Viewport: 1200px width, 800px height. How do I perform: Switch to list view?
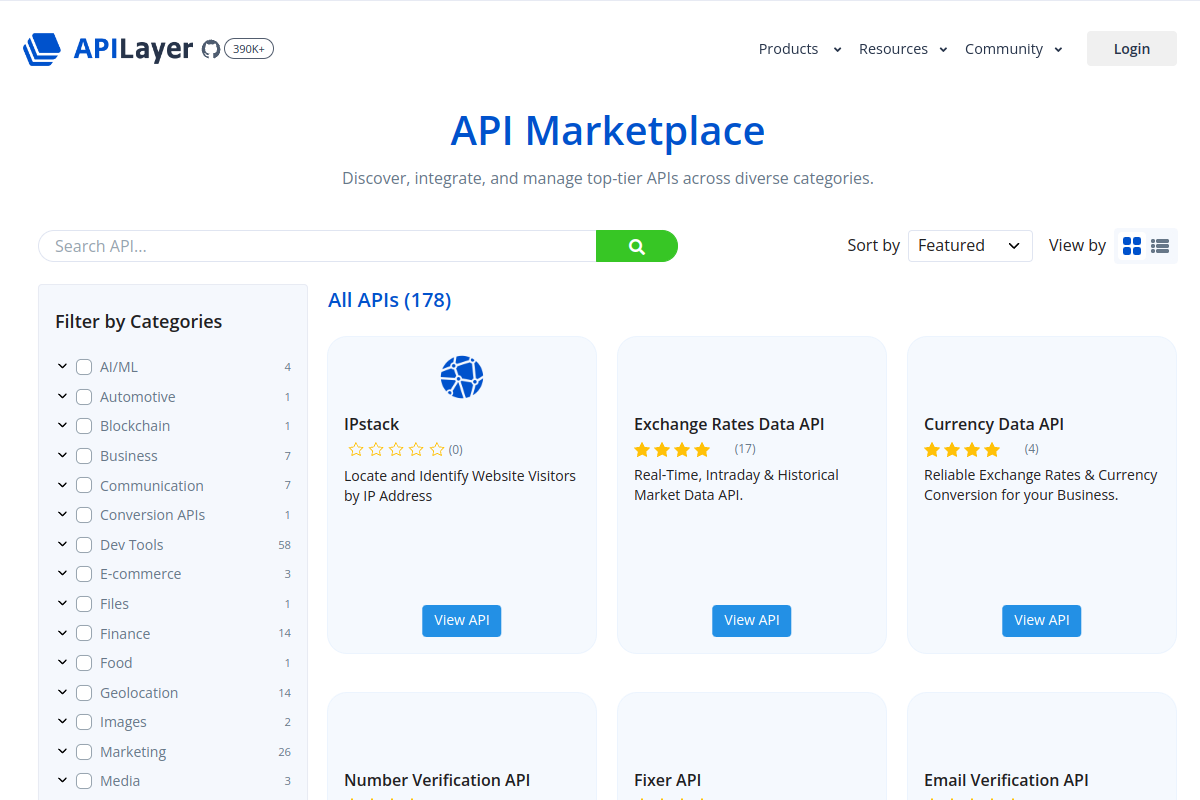coord(1160,246)
